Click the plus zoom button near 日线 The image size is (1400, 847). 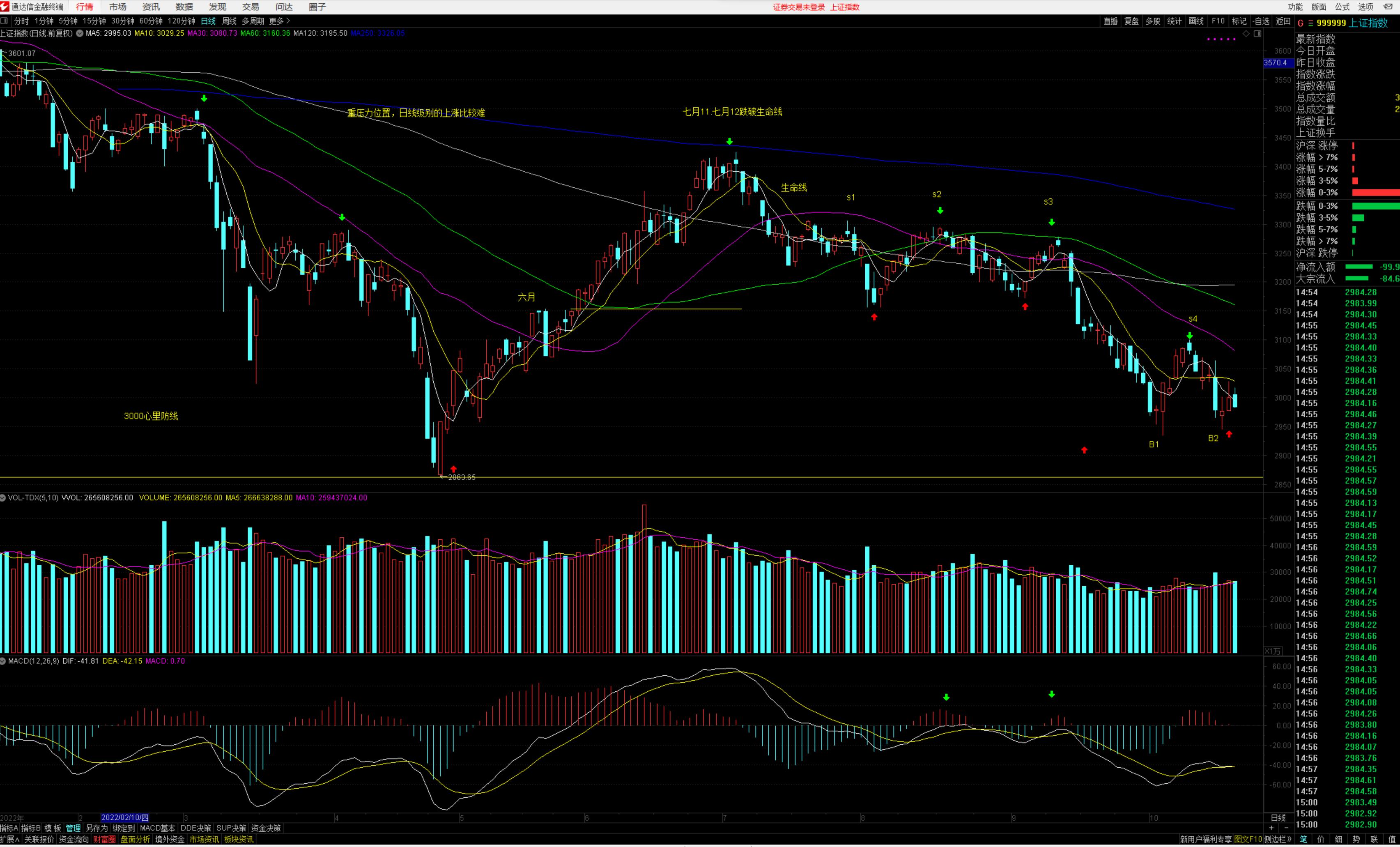(1271, 828)
